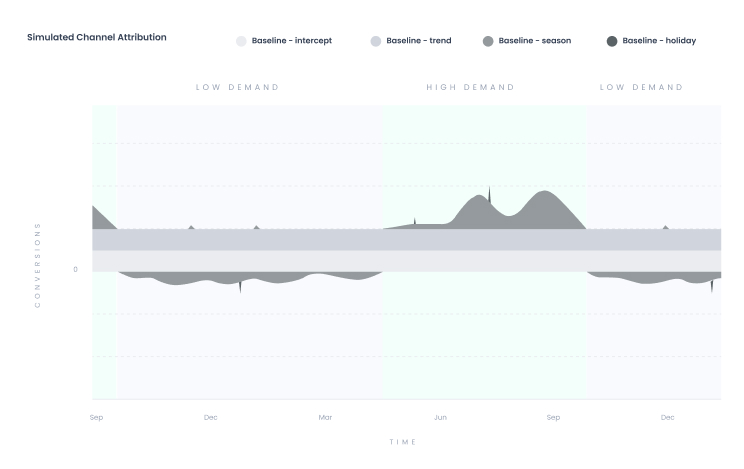Click the intercept baseline band in the chart
This screenshot has height=469, width=744.
point(407,261)
